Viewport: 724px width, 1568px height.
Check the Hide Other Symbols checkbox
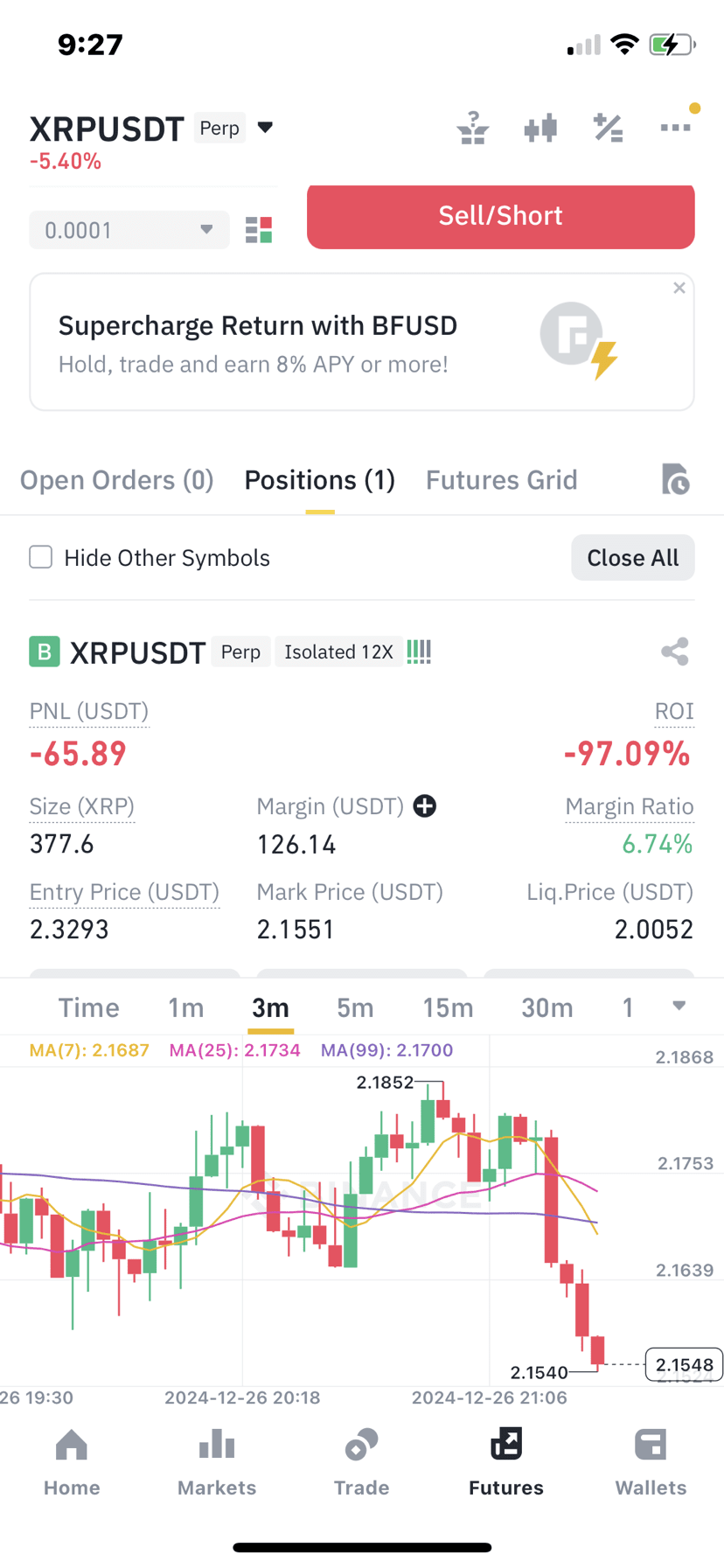[41, 557]
